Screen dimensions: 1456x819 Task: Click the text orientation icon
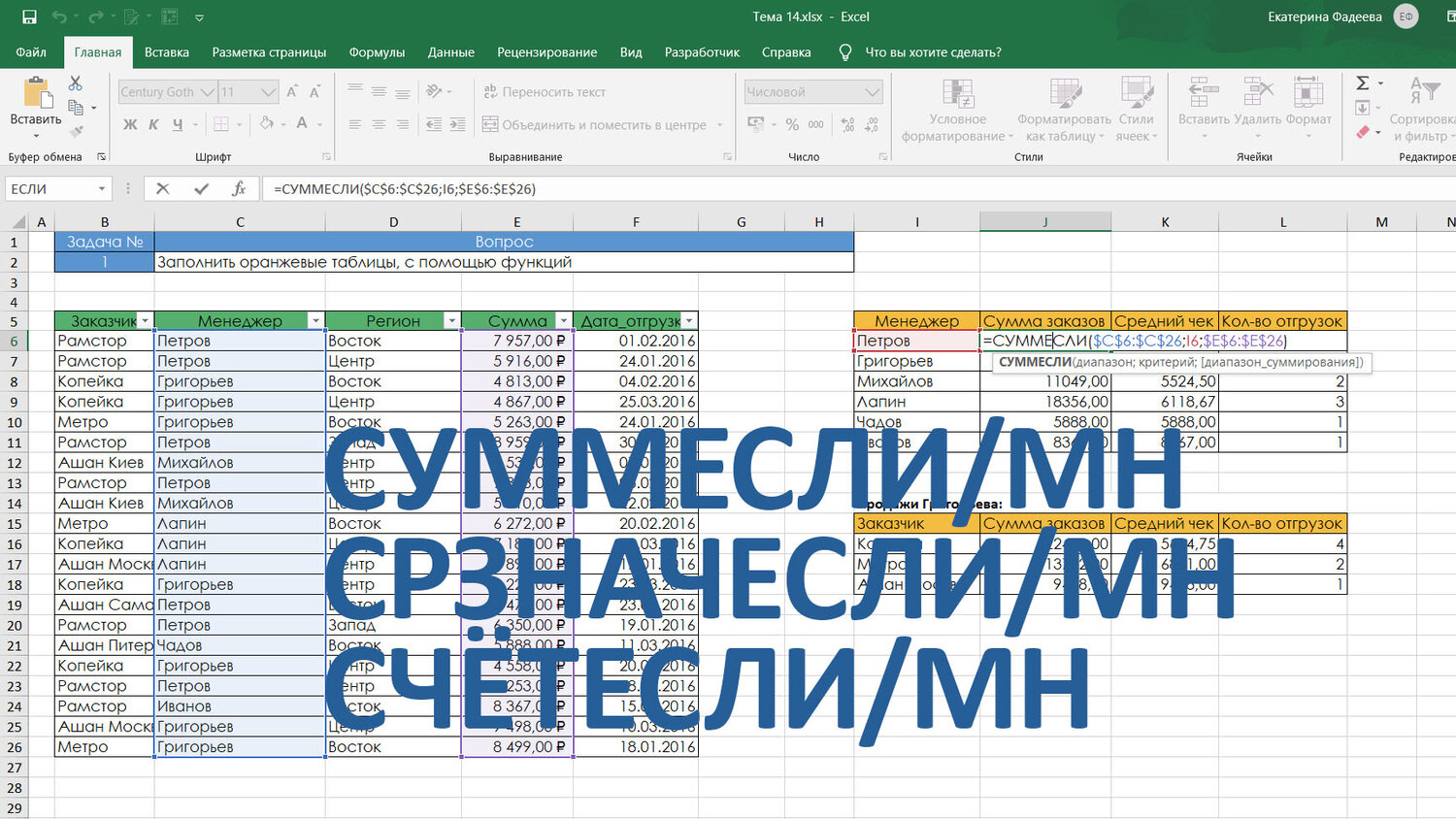tap(434, 92)
